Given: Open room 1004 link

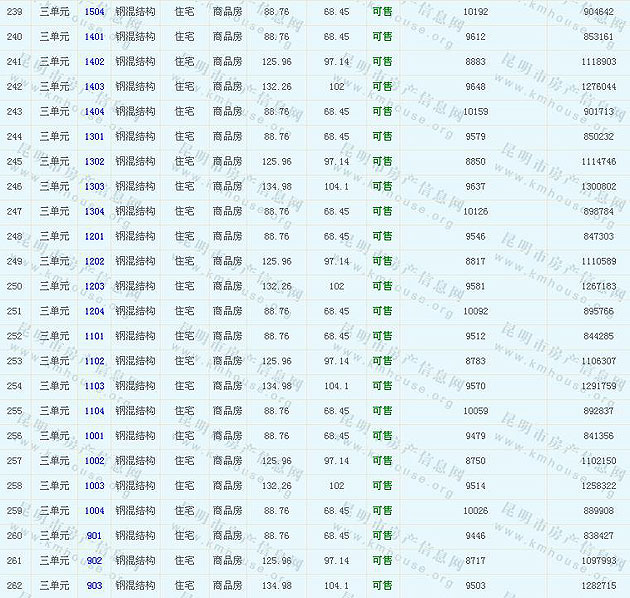Looking at the screenshot, I should tap(94, 511).
